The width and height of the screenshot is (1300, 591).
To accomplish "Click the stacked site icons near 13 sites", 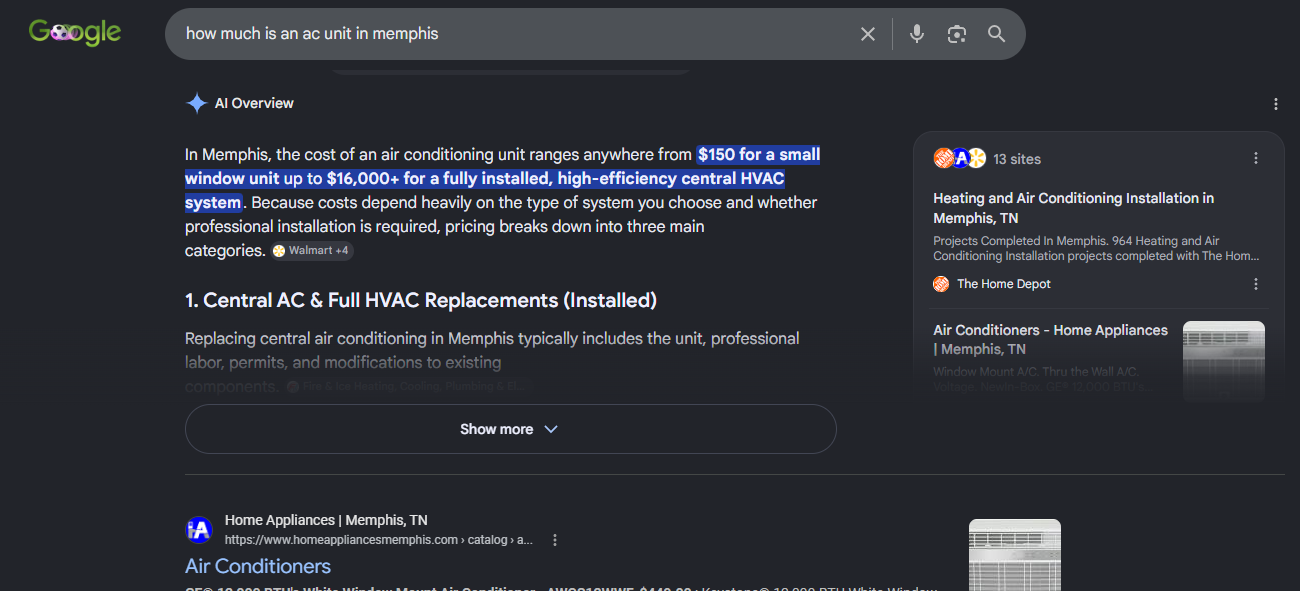I will 960,158.
